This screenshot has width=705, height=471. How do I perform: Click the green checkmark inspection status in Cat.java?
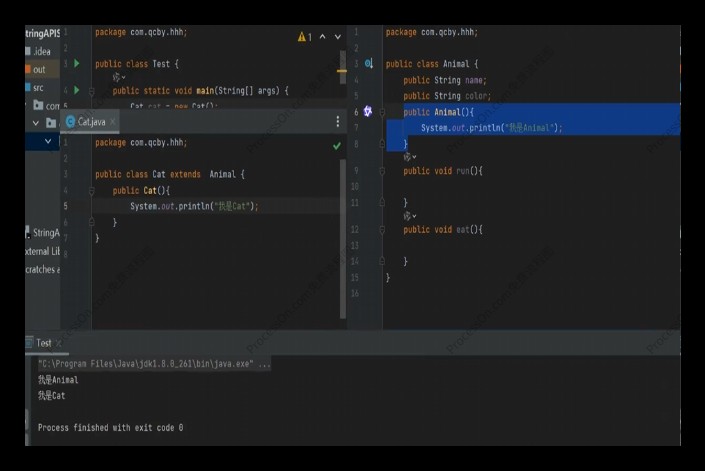pos(337,146)
